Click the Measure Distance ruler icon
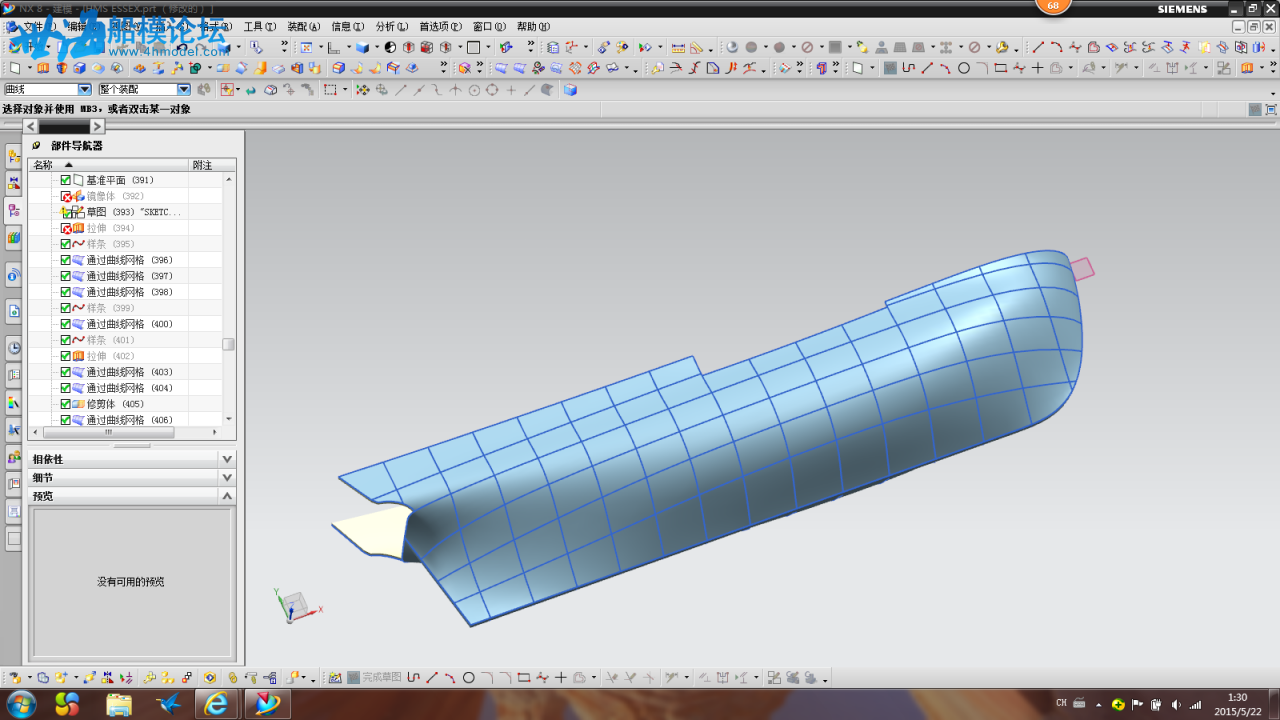 pyautogui.click(x=677, y=47)
